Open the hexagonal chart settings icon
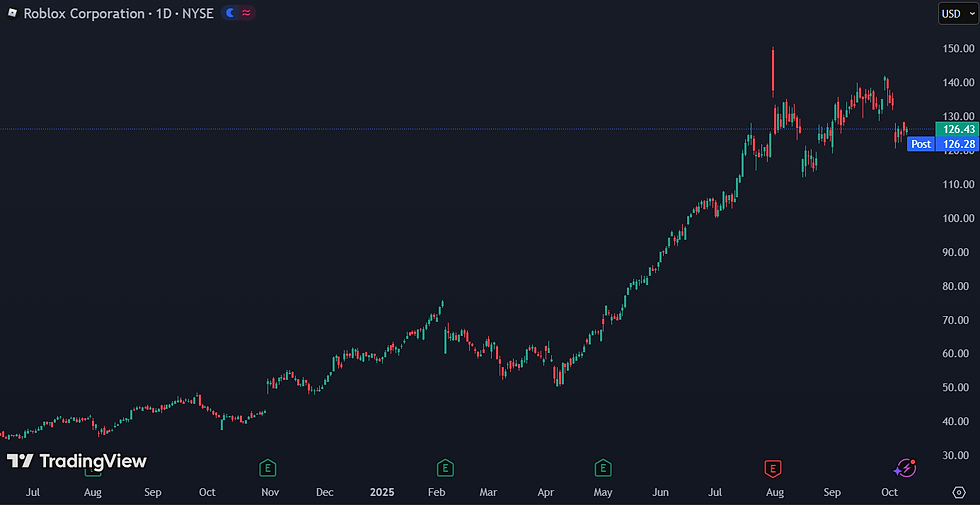Viewport: 980px width, 505px height. click(x=958, y=492)
